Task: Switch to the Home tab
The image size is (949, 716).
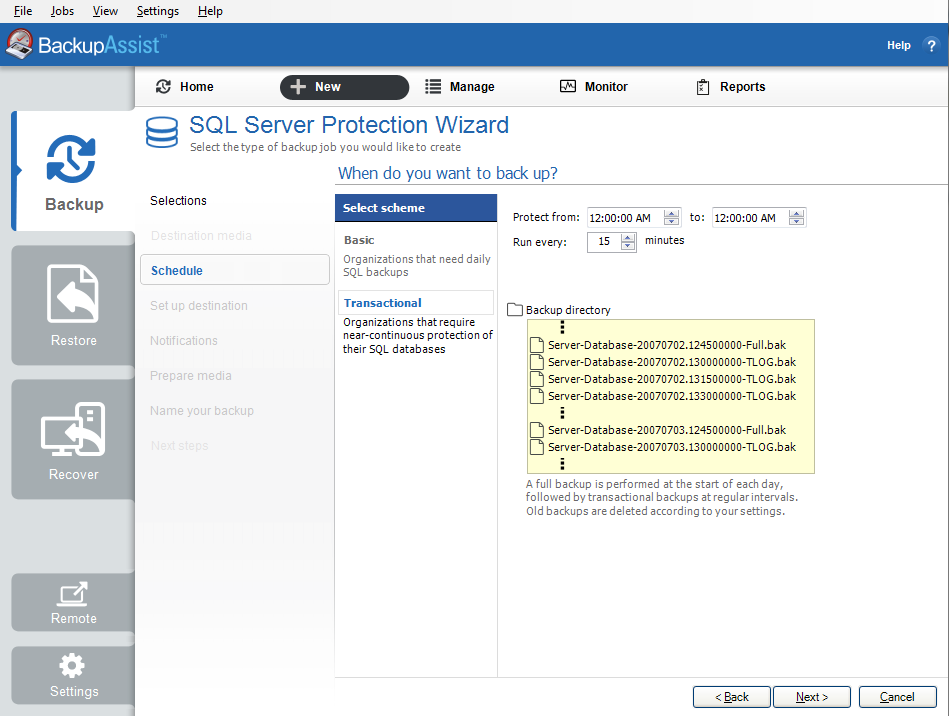Action: tap(185, 87)
